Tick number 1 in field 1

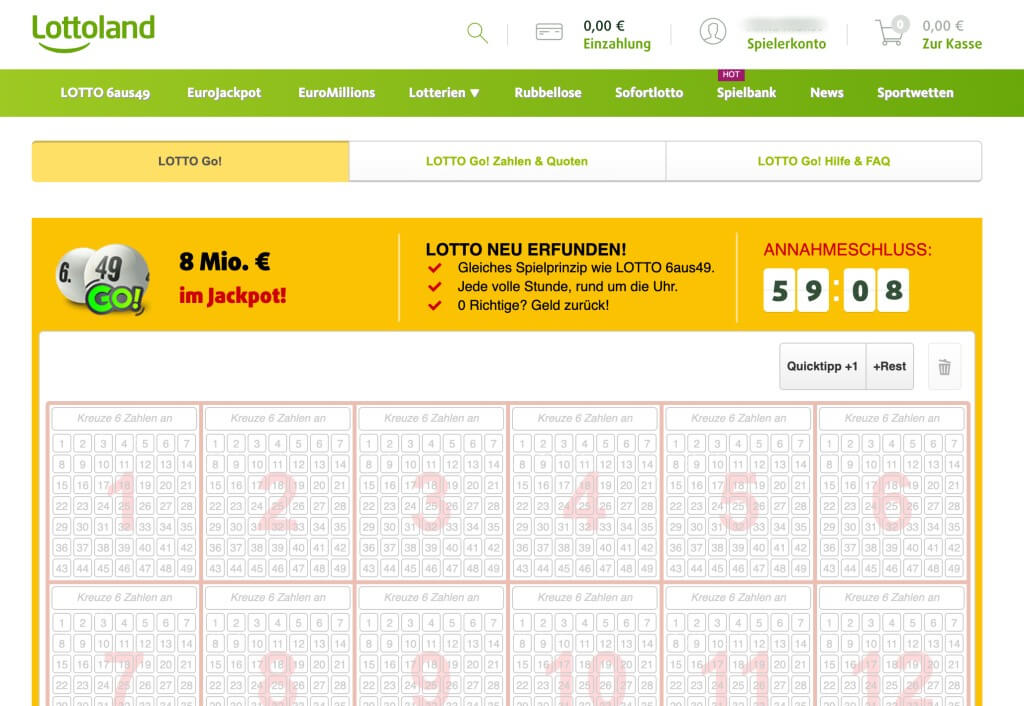(61, 444)
